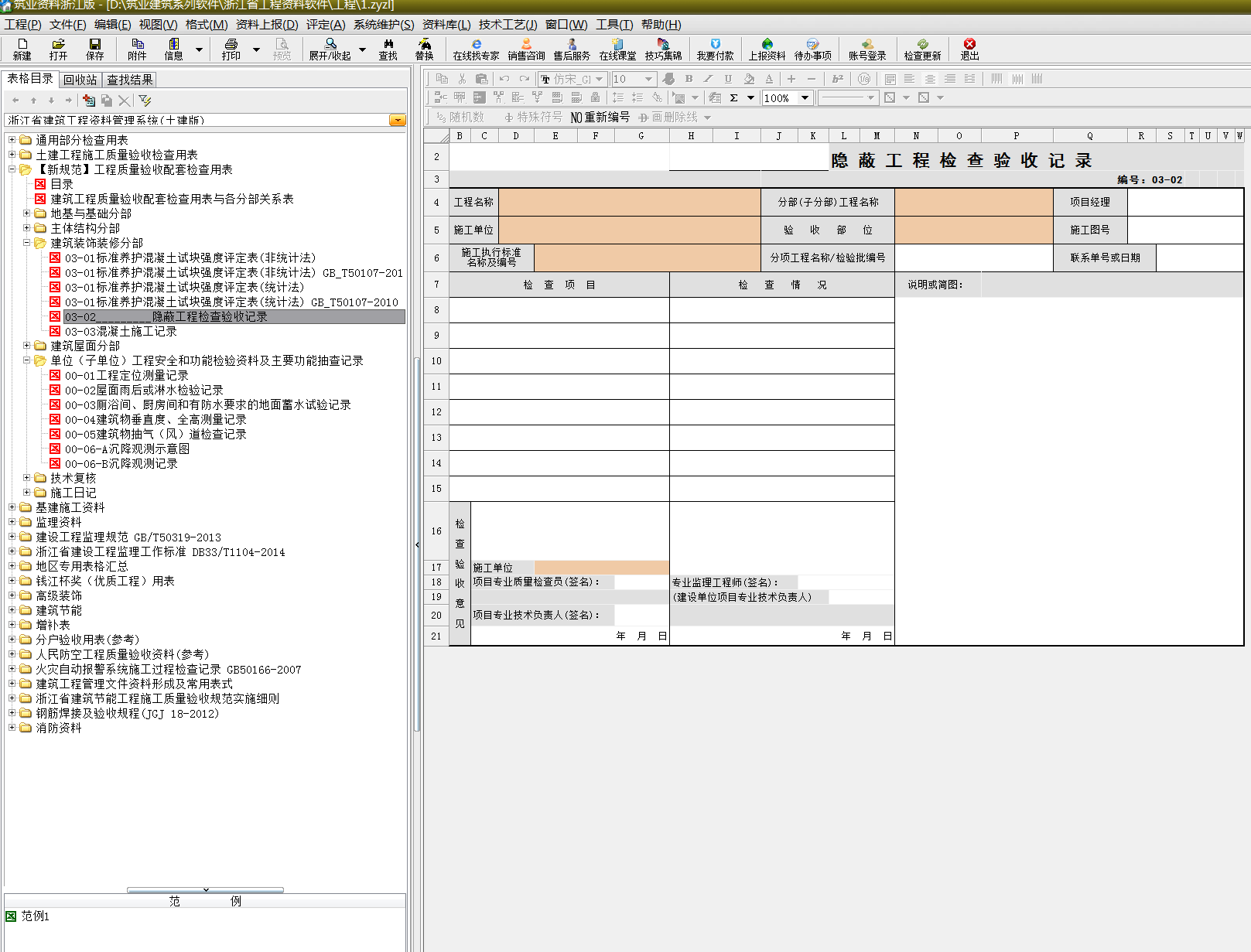The image size is (1251, 952).
Task: Open 技巧集锦 tips collection icon
Action: pos(664,49)
